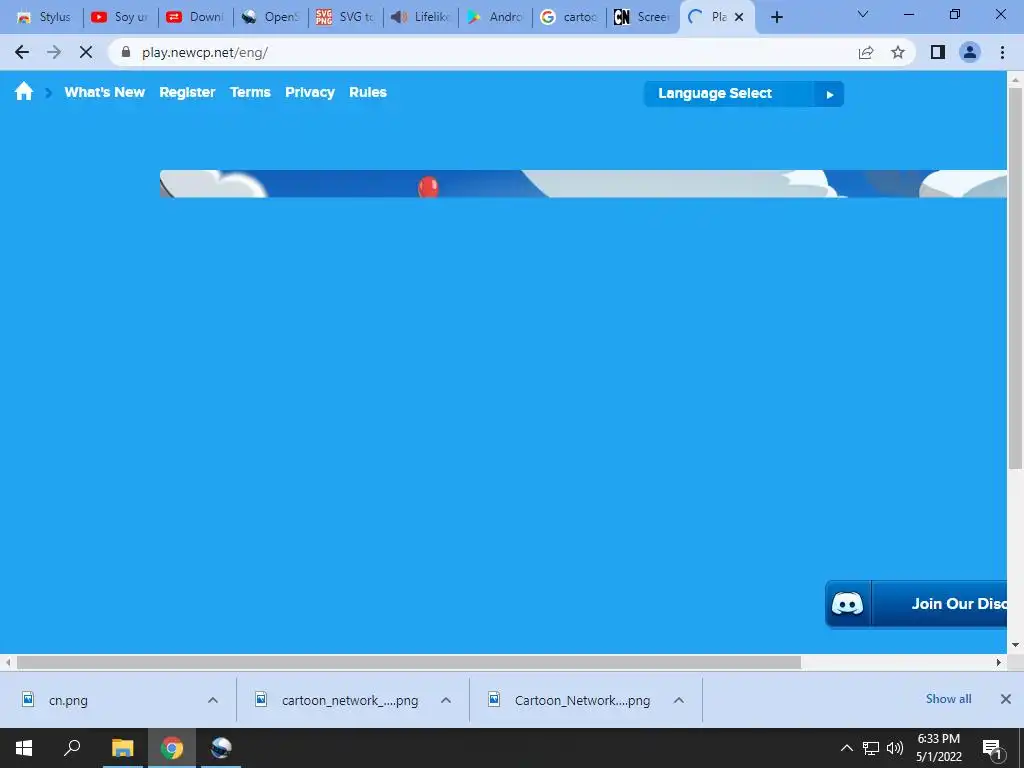
Task: Open the Windows Start menu
Action: [24, 748]
